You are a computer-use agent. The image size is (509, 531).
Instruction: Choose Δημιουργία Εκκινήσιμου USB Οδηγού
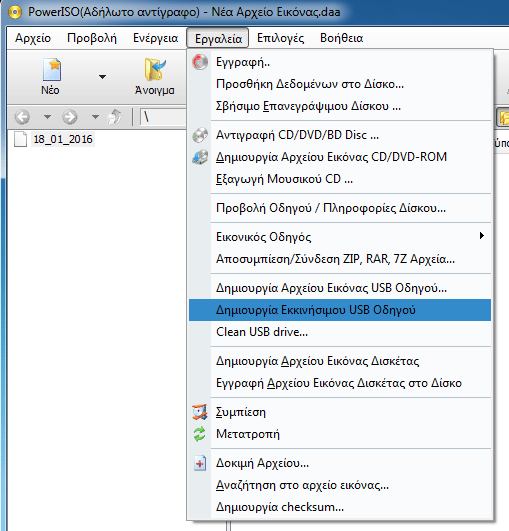(340, 310)
